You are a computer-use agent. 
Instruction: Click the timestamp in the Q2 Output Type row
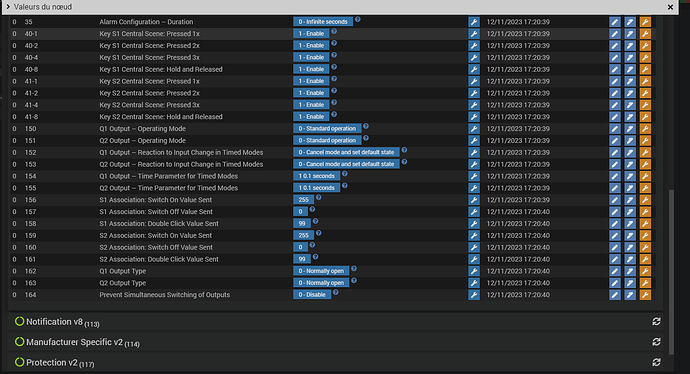pos(518,283)
